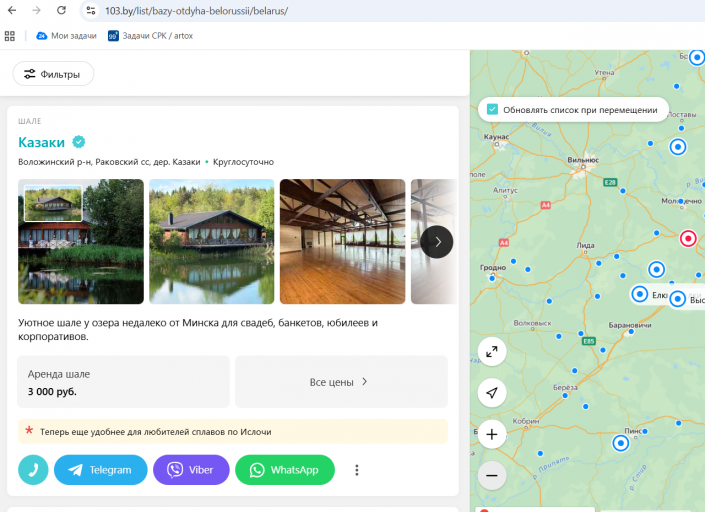Open the Фильтры filters button
This screenshot has height=512, width=705.
click(53, 74)
